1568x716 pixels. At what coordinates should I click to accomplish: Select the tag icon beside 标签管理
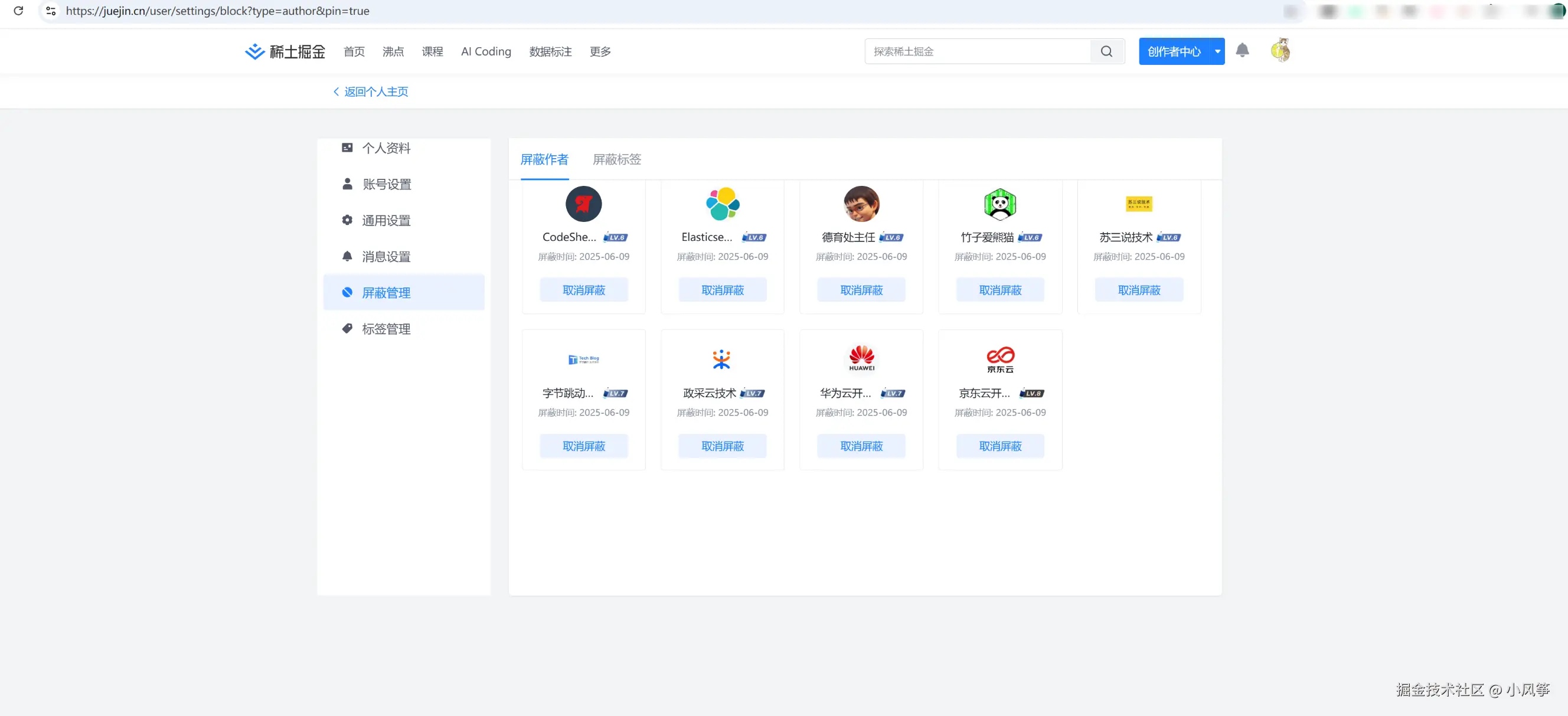click(347, 328)
